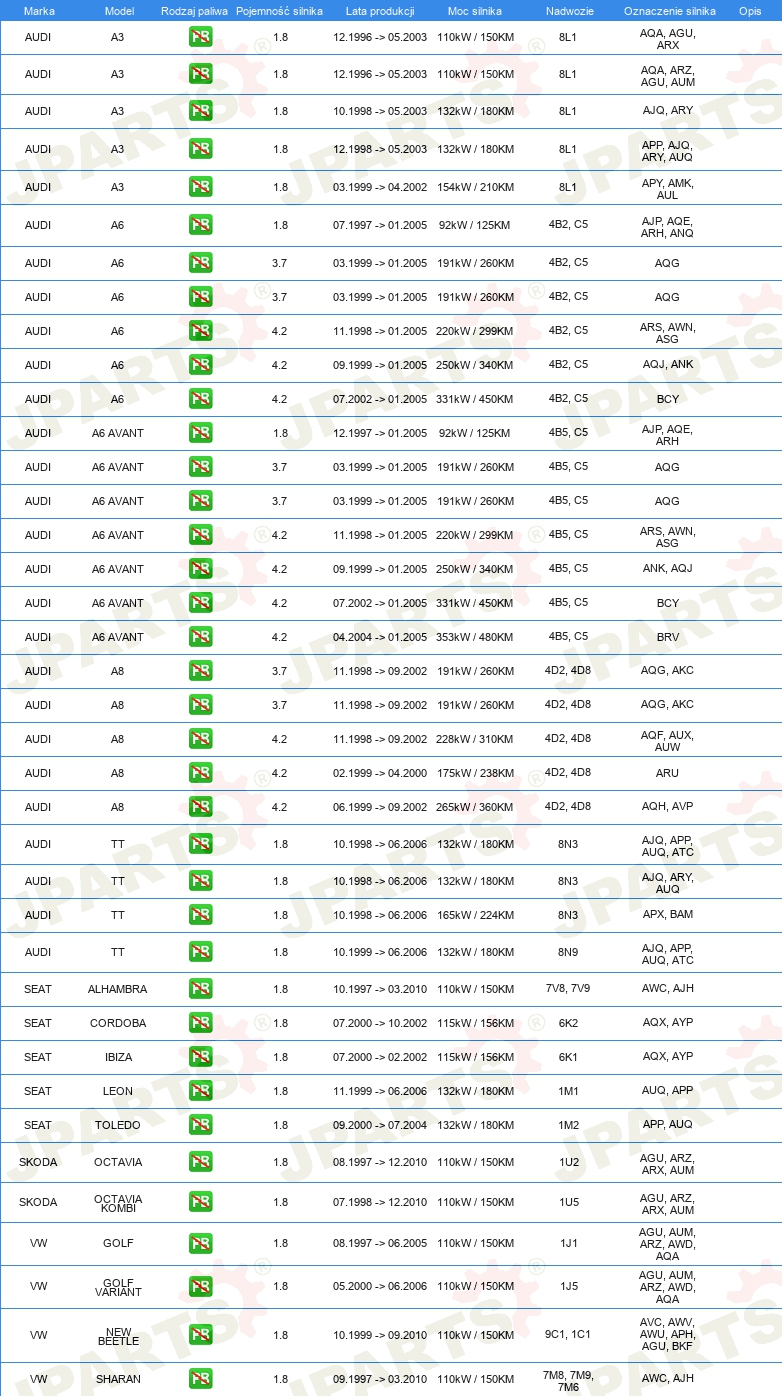This screenshot has height=1396, width=782.
Task: Select the model cell 'TOLEDO'
Action: point(118,1125)
